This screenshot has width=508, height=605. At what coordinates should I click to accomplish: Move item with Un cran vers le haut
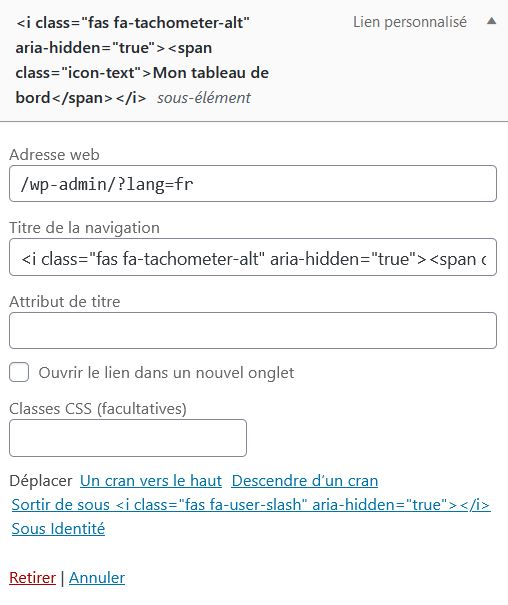click(x=151, y=481)
